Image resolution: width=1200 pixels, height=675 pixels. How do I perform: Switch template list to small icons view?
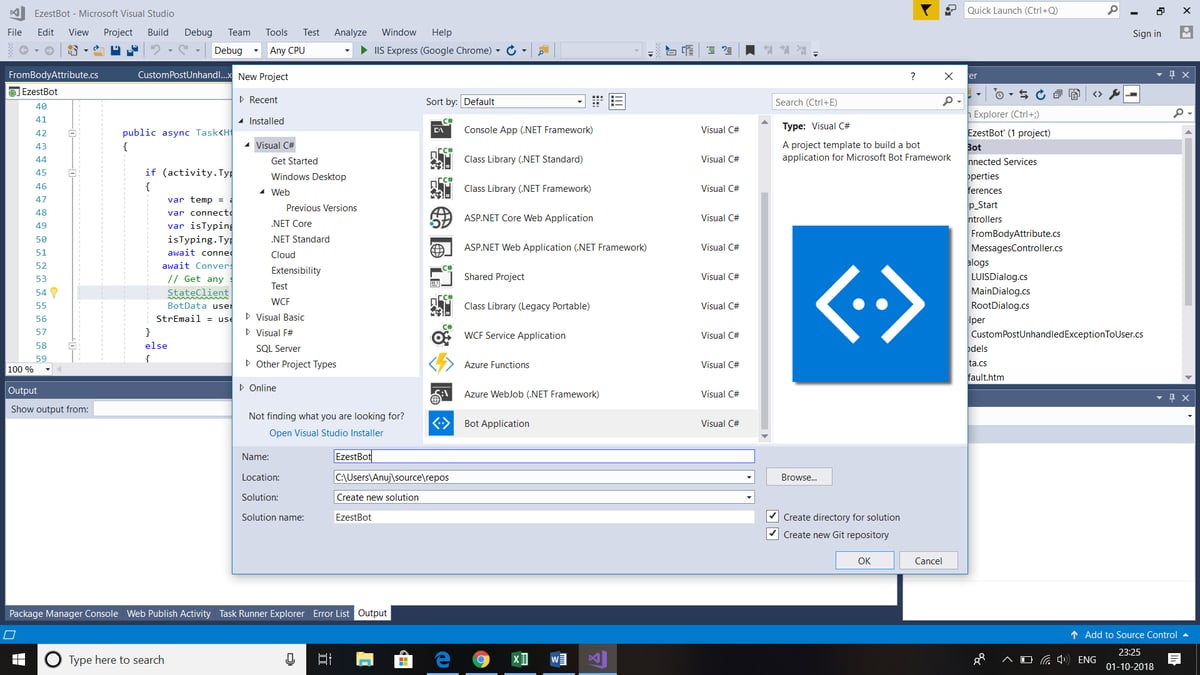click(x=597, y=101)
